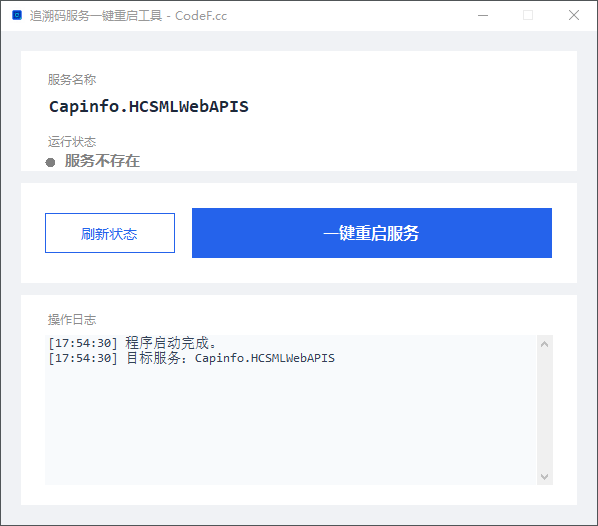The image size is (598, 526).
Task: Click the 服务名称 label
Action: click(72, 80)
